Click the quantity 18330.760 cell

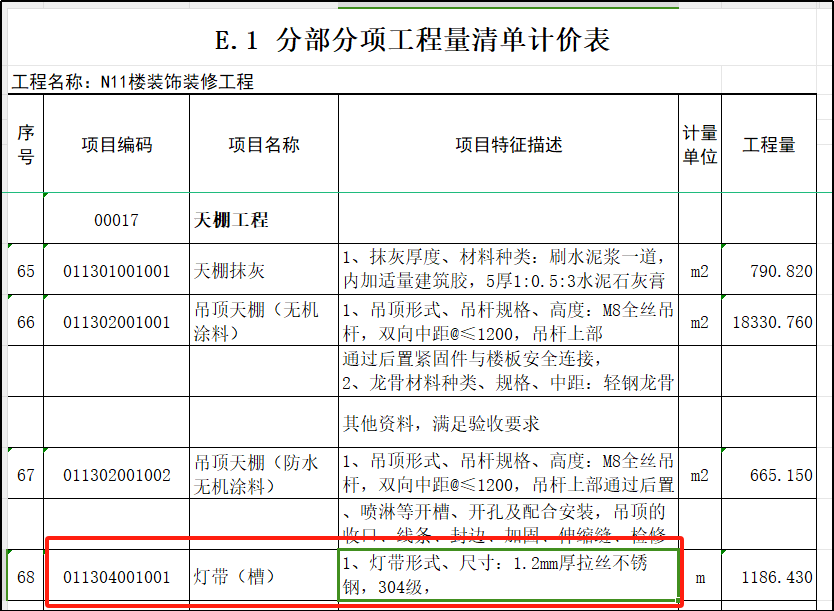[x=767, y=322]
